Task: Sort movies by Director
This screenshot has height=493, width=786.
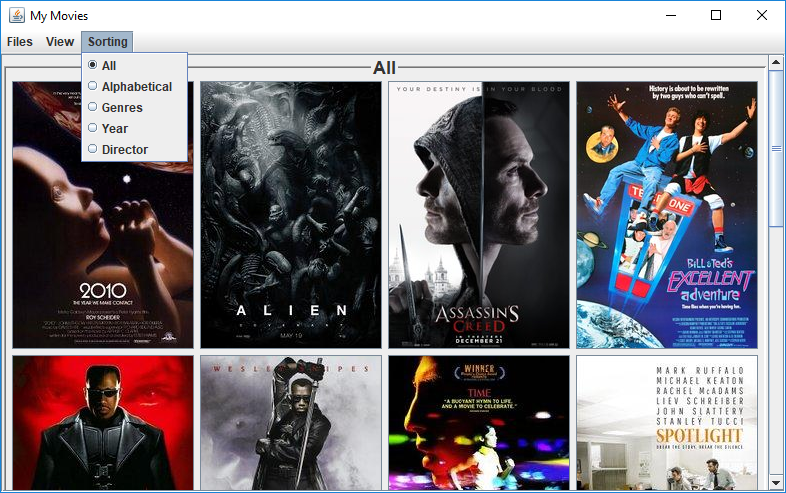Action: pos(134,150)
